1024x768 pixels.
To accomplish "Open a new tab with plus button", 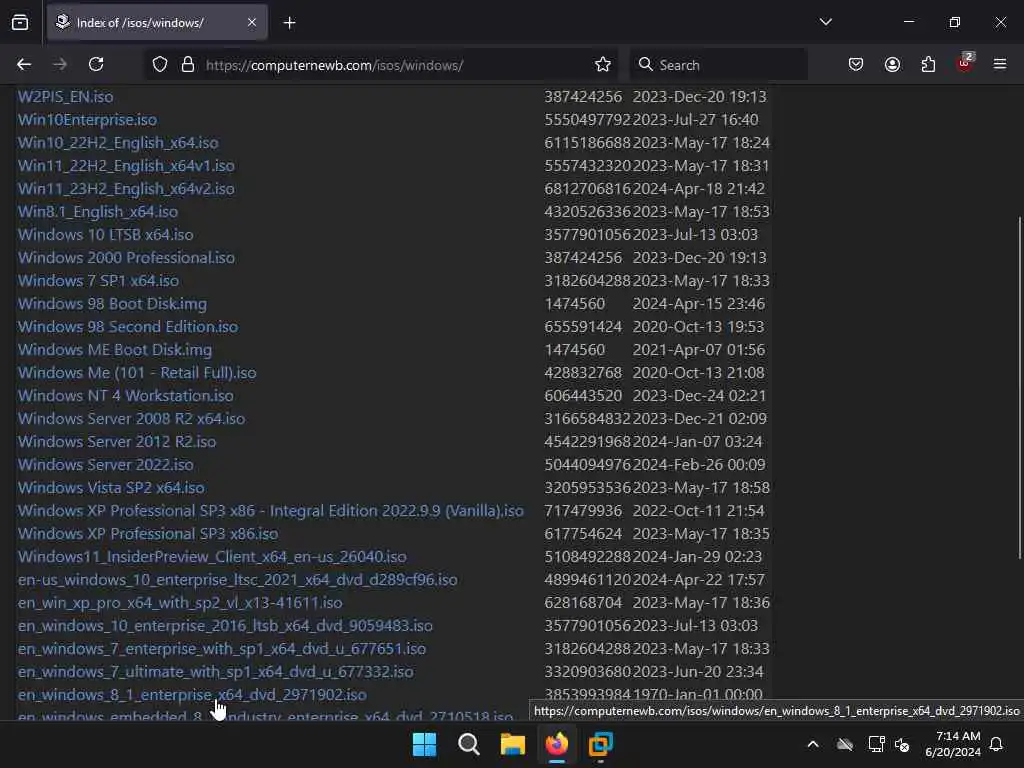I will 289,23.
